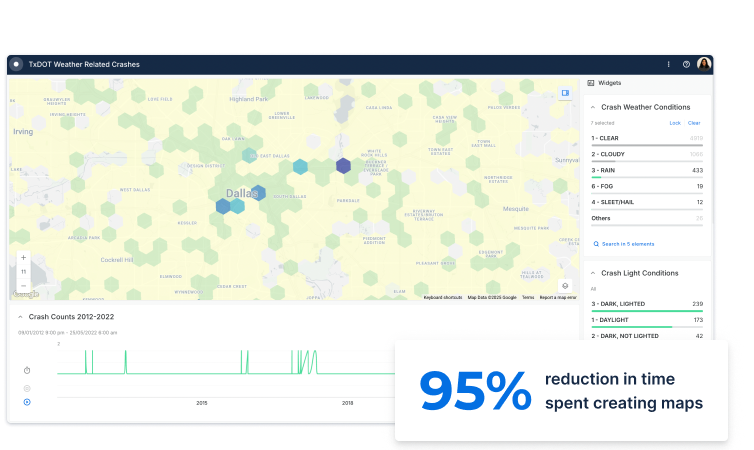The image size is (754, 450).
Task: Click Search in 5 elements link
Action: pos(623,244)
